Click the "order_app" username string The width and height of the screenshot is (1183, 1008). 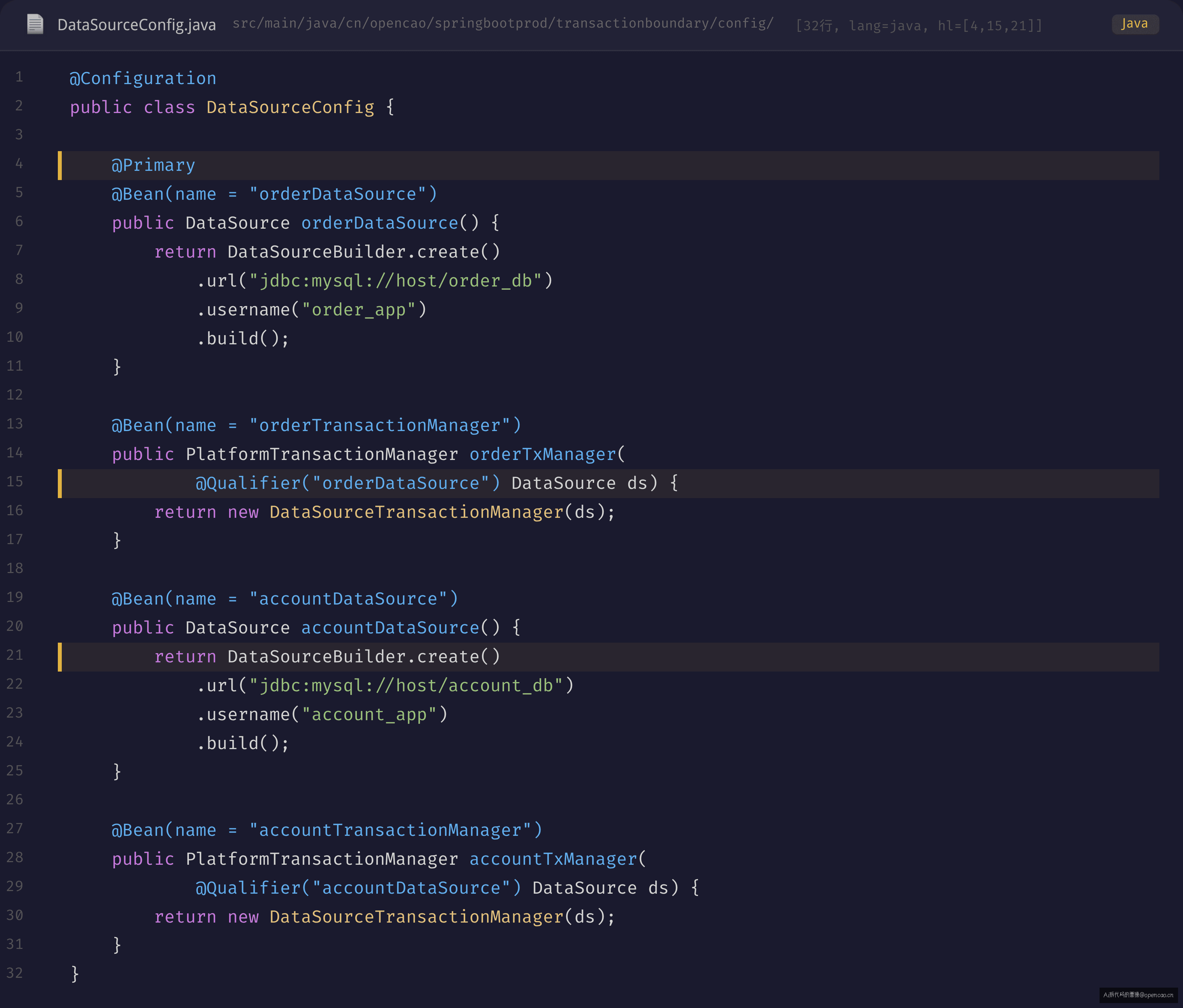pyautogui.click(x=359, y=310)
